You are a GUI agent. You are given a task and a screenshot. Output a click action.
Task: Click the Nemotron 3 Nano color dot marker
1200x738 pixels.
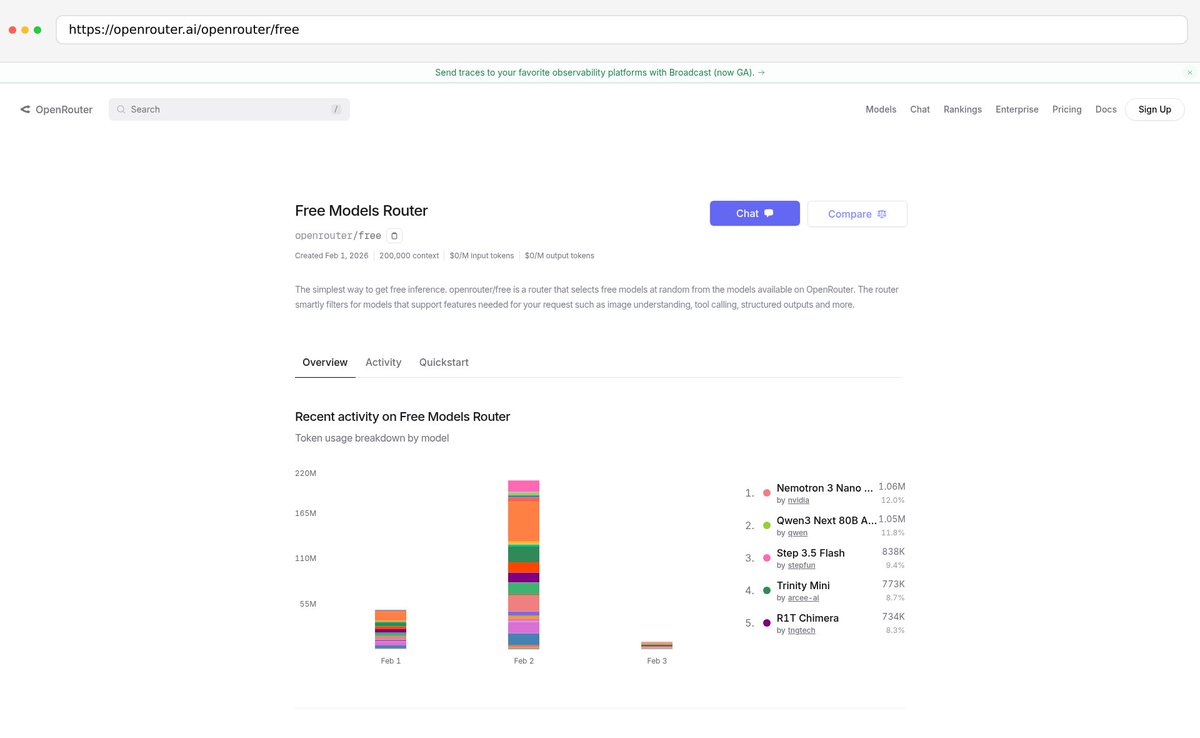point(766,492)
